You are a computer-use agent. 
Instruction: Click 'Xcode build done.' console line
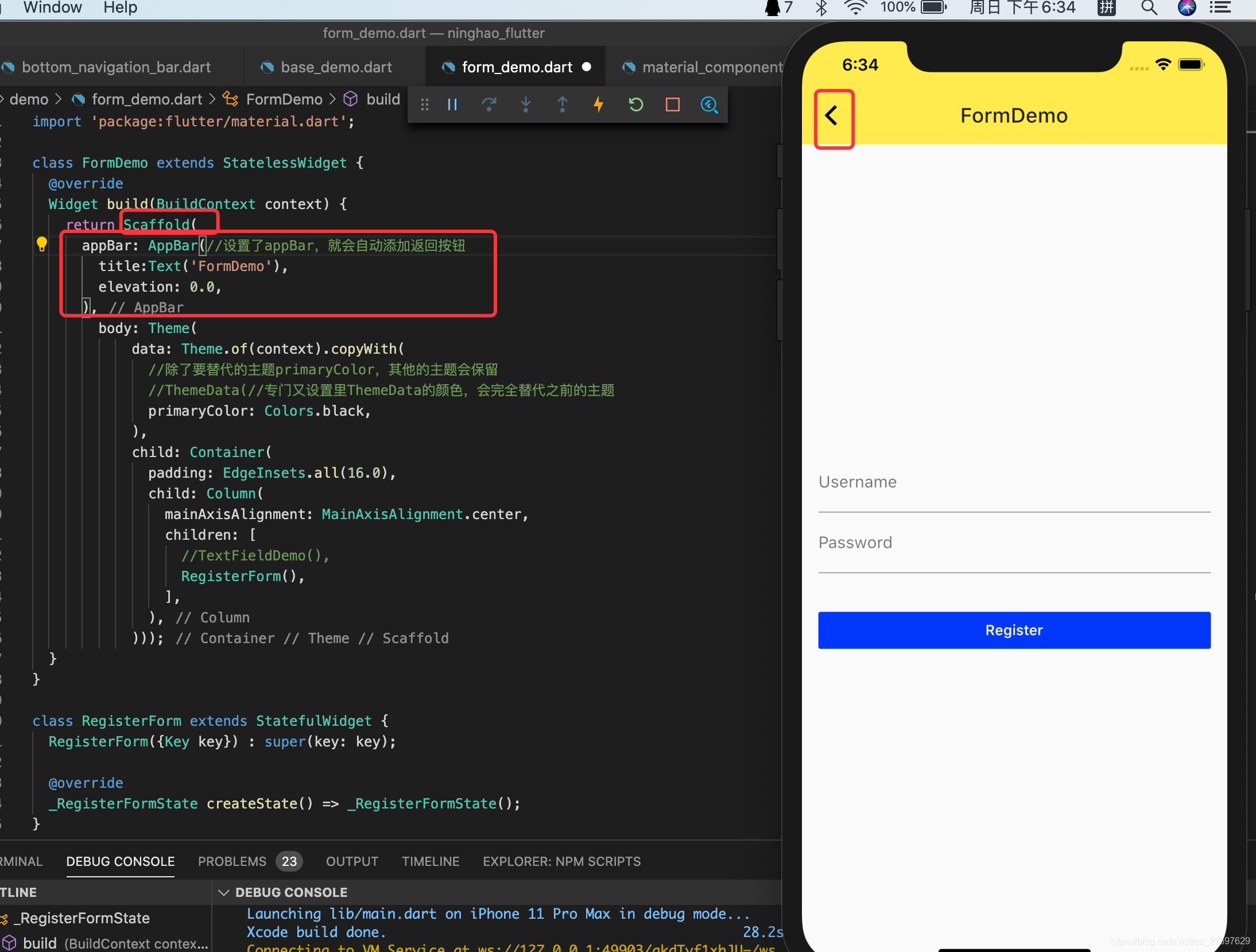pos(316,932)
